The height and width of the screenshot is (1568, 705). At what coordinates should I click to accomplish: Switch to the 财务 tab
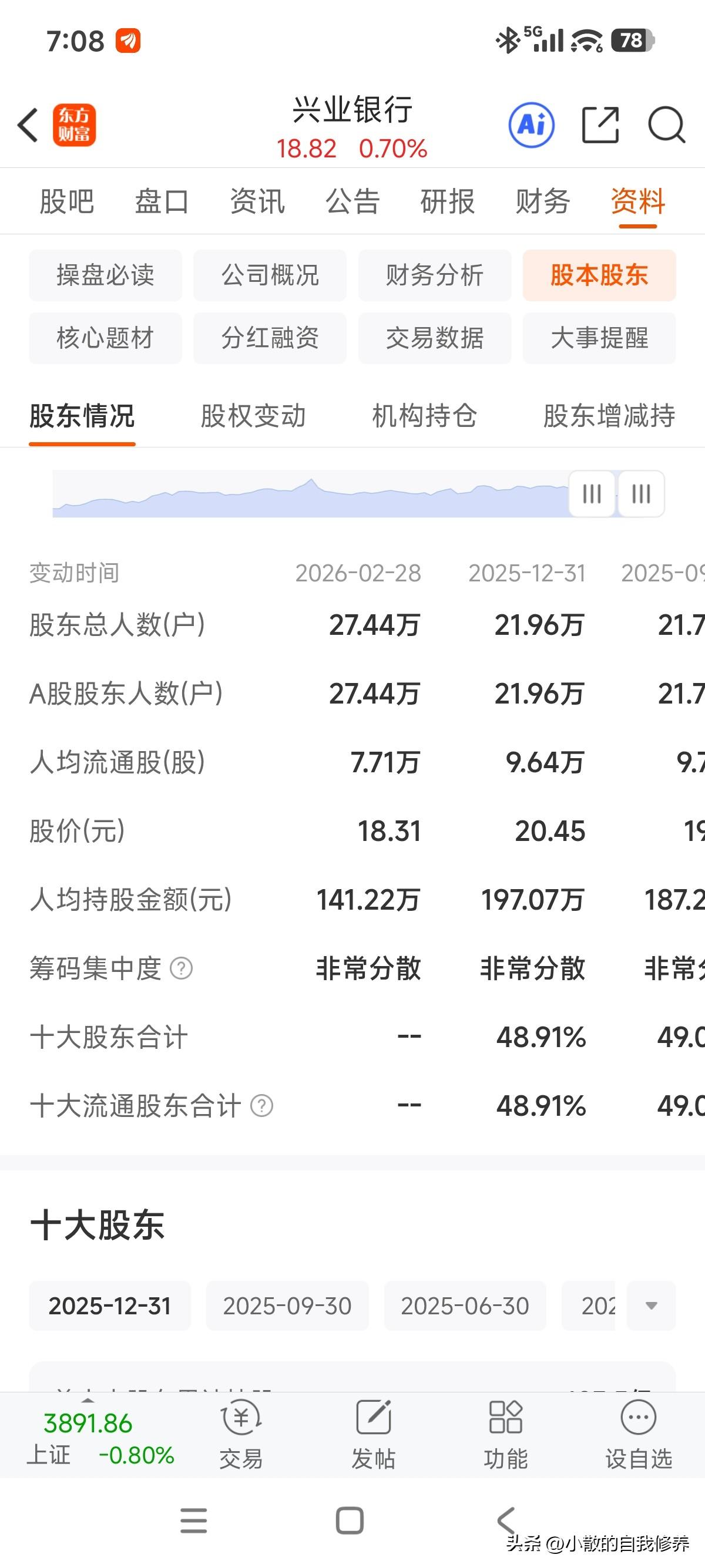[x=542, y=201]
